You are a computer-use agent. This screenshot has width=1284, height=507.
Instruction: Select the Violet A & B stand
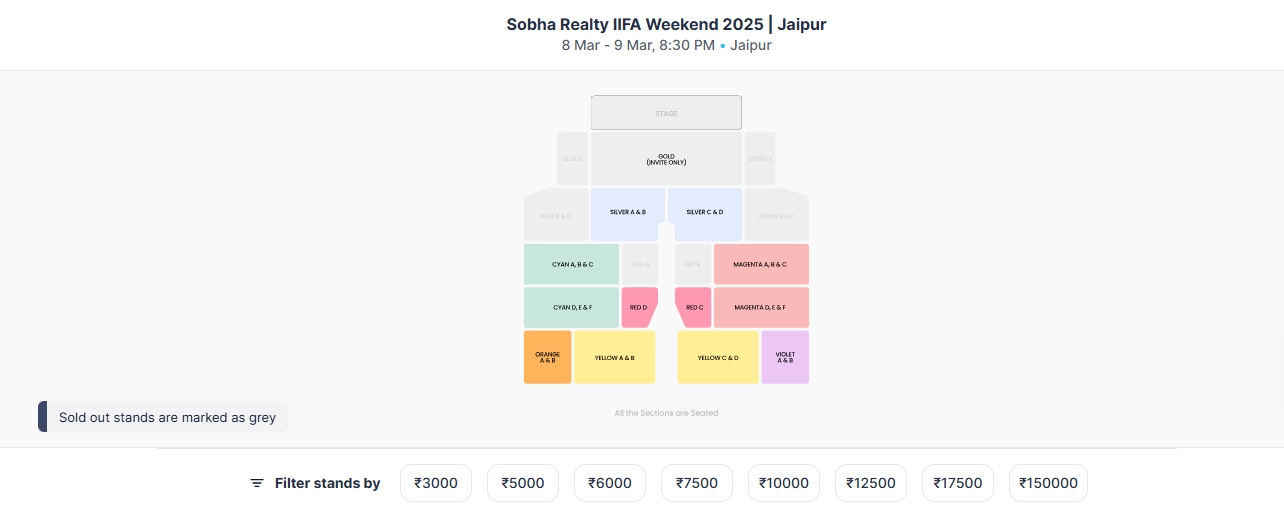coord(785,357)
